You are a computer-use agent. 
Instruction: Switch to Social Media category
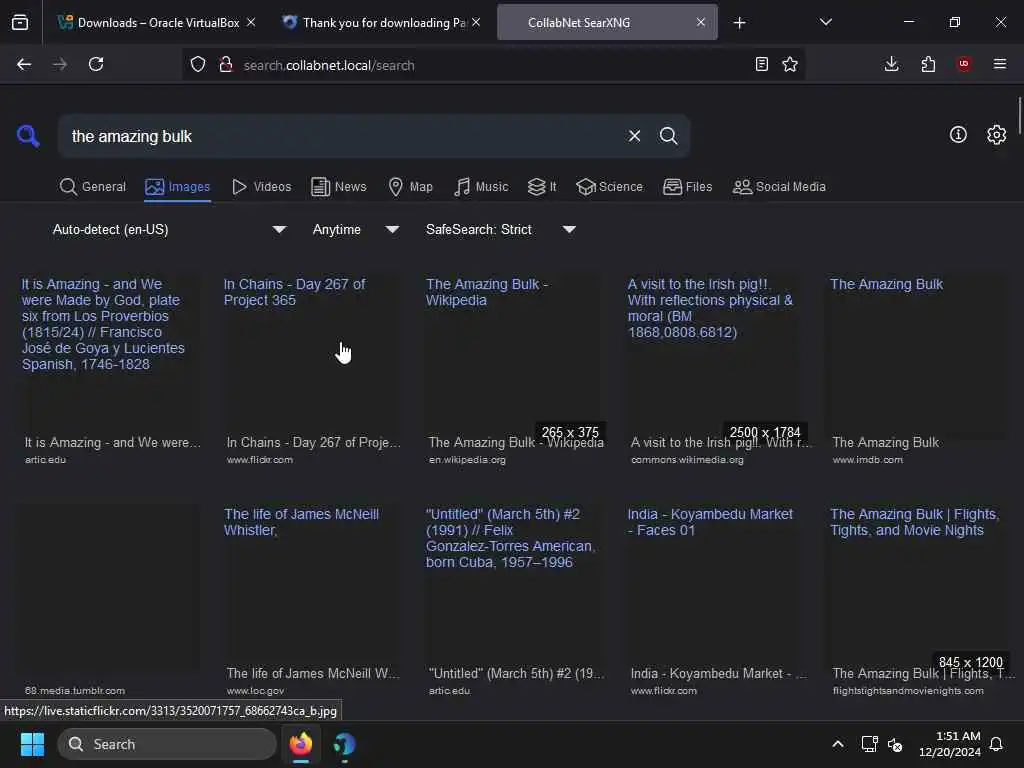pyautogui.click(x=779, y=187)
